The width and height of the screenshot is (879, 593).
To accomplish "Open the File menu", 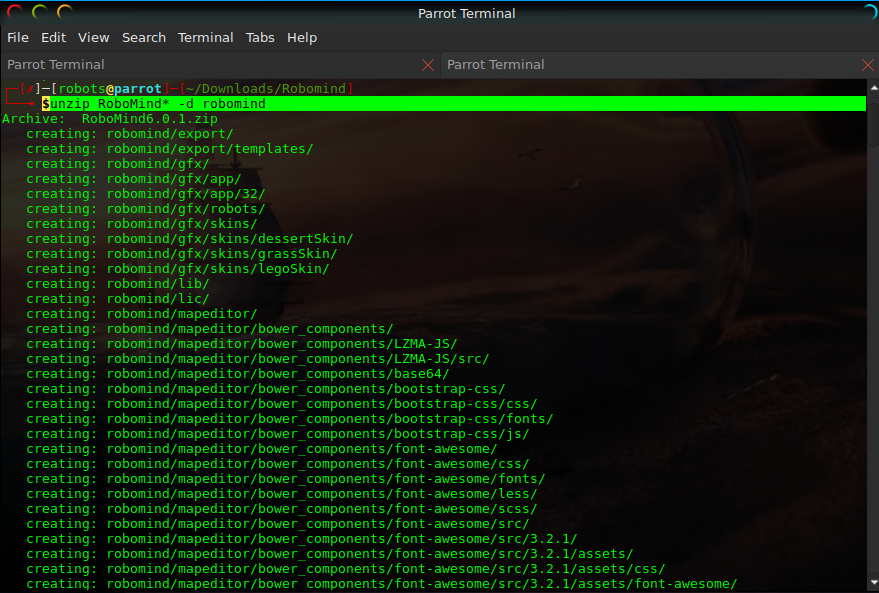I will [18, 38].
